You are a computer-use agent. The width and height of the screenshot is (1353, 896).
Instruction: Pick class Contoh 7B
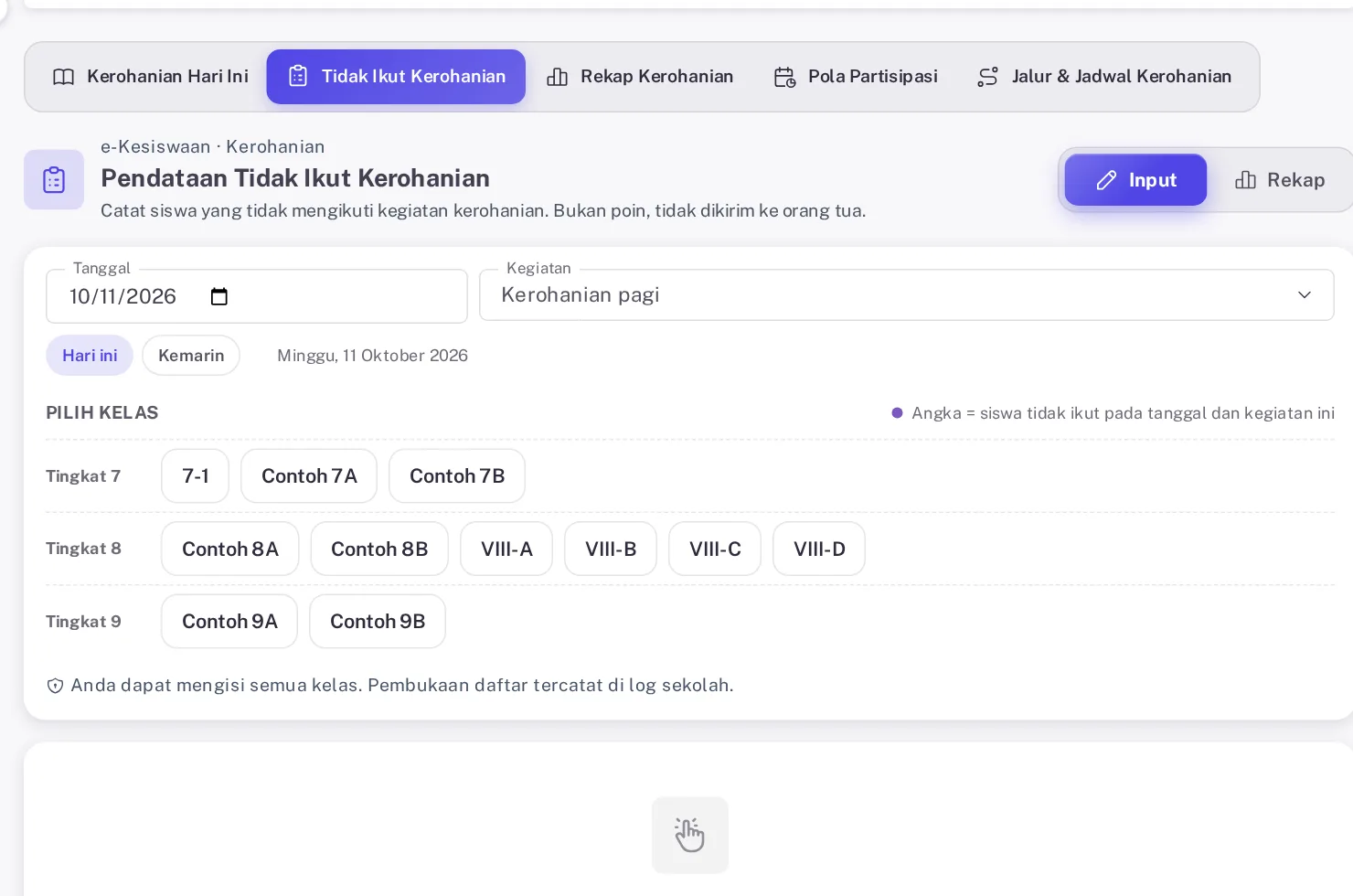coord(457,476)
